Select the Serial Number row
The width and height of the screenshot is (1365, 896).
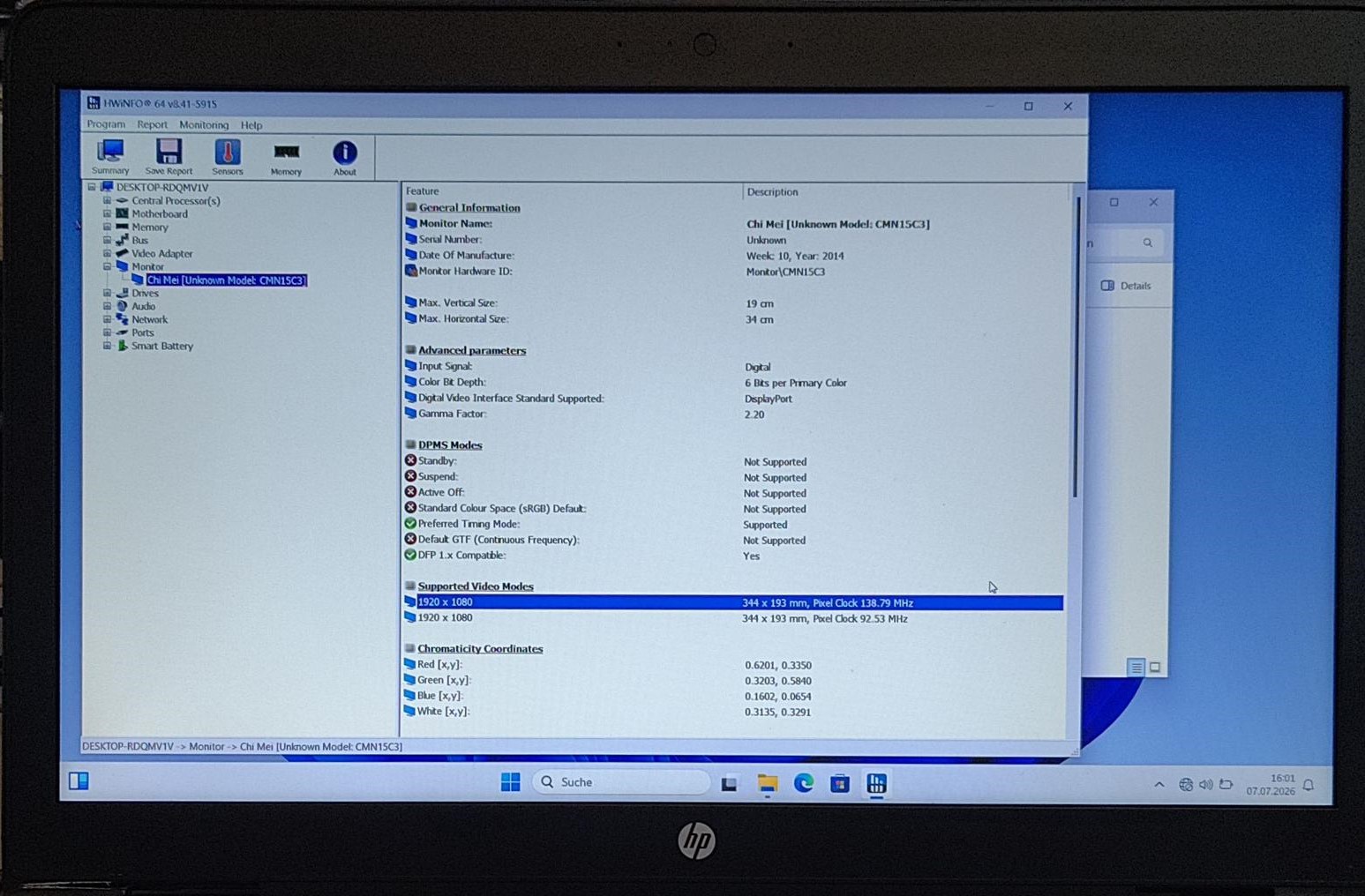733,240
